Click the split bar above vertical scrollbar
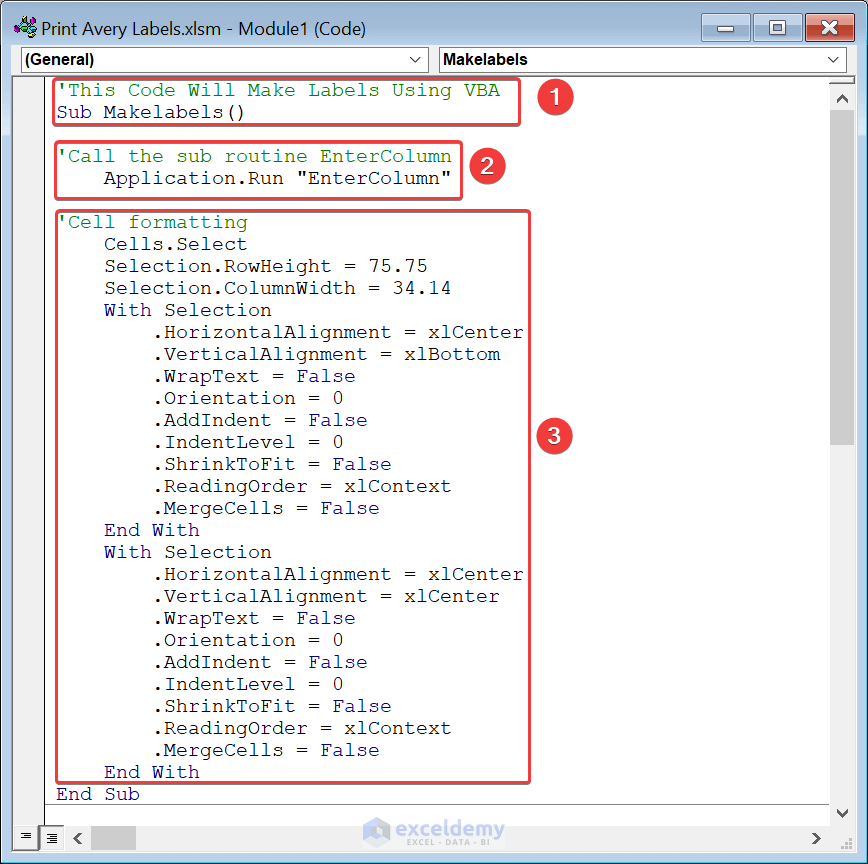The height and width of the screenshot is (864, 868). click(x=842, y=81)
